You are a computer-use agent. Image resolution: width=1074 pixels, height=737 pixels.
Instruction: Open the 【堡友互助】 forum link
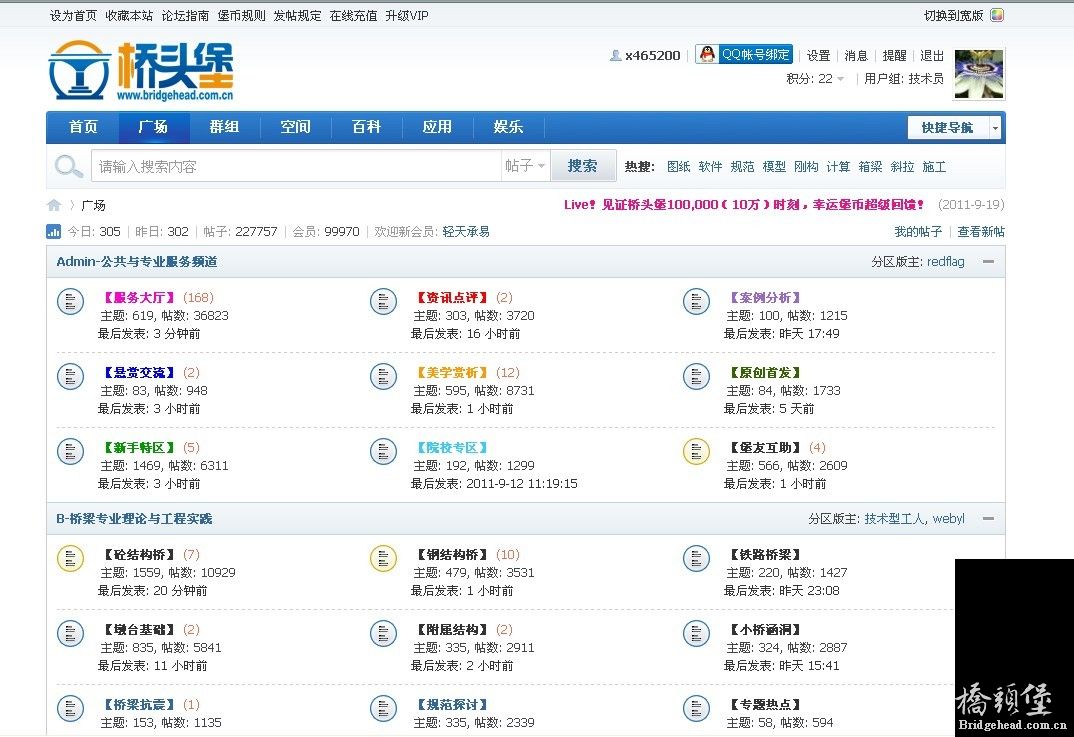coord(765,447)
